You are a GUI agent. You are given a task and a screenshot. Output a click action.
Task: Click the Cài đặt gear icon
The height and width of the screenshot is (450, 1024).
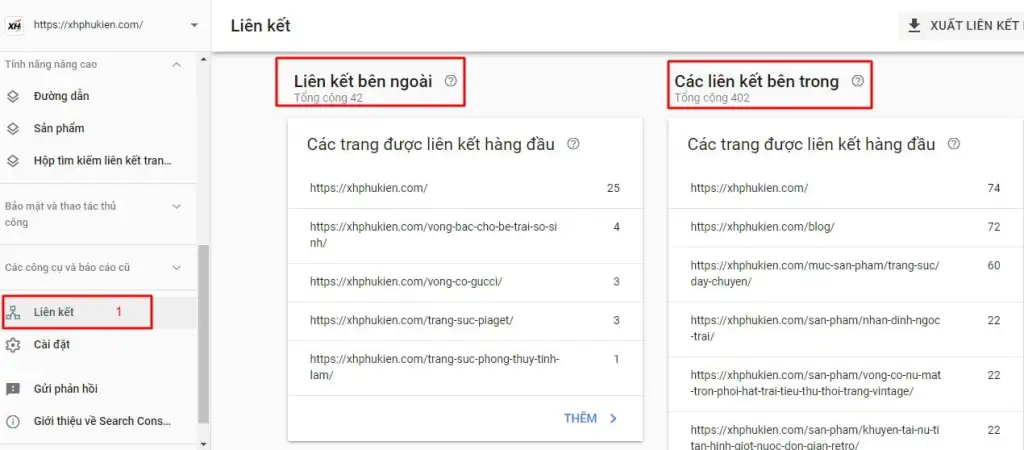point(13,345)
